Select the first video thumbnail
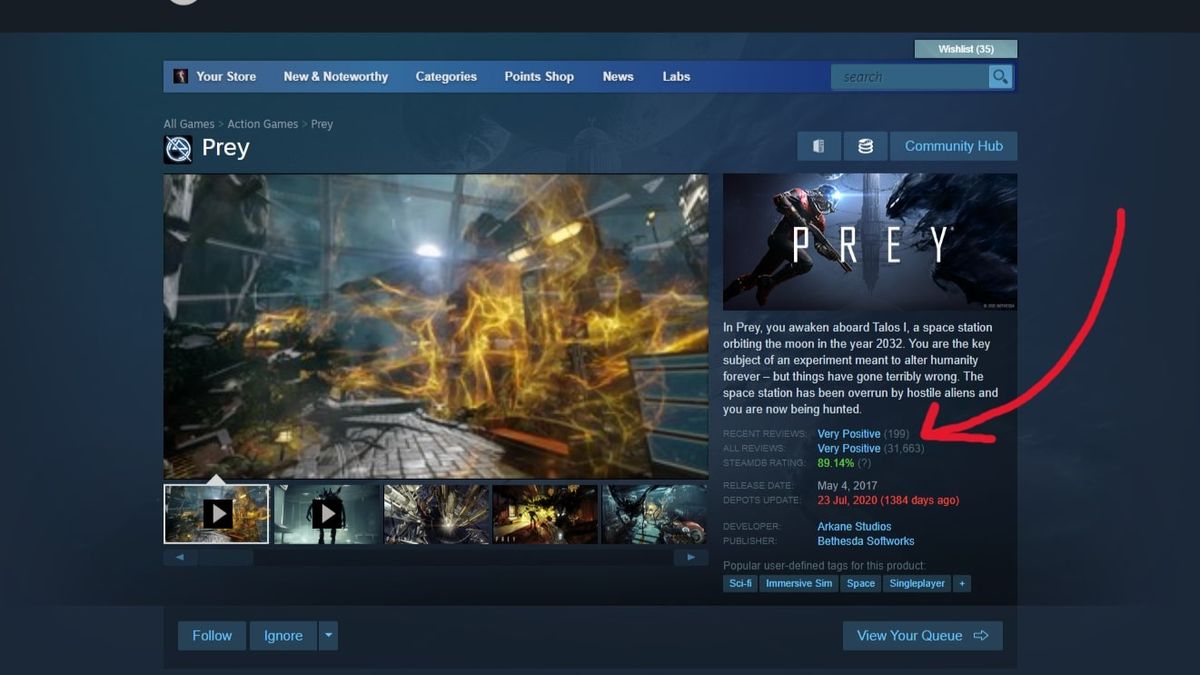 click(217, 514)
